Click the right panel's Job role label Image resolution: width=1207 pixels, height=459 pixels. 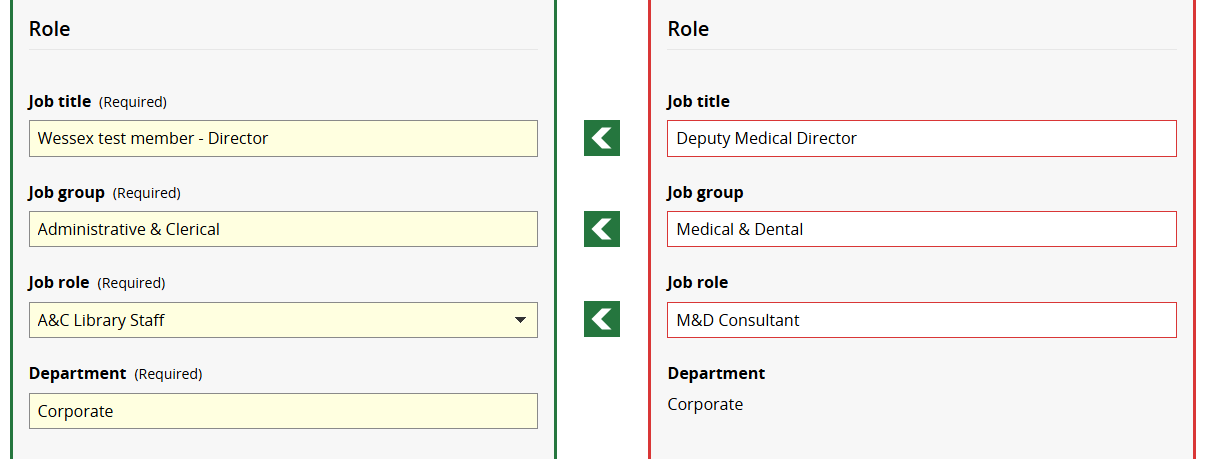pos(697,283)
